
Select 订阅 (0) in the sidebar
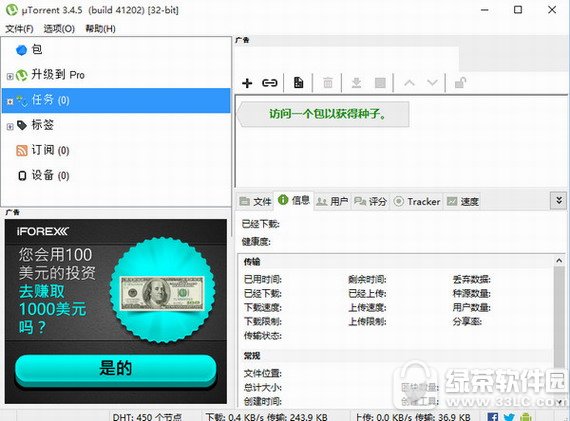point(116,151)
